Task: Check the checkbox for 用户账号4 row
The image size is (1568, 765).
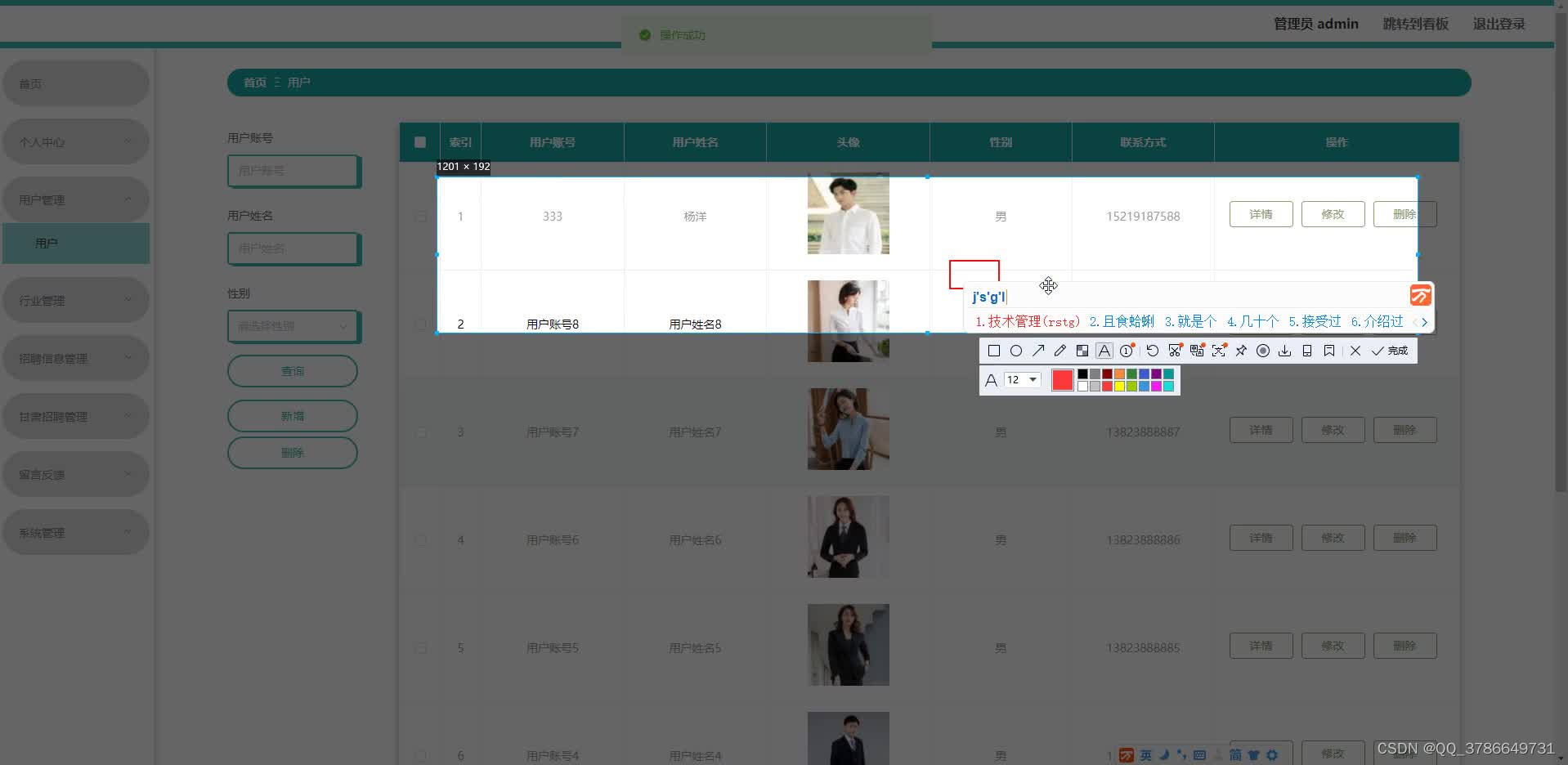Action: pyautogui.click(x=420, y=756)
